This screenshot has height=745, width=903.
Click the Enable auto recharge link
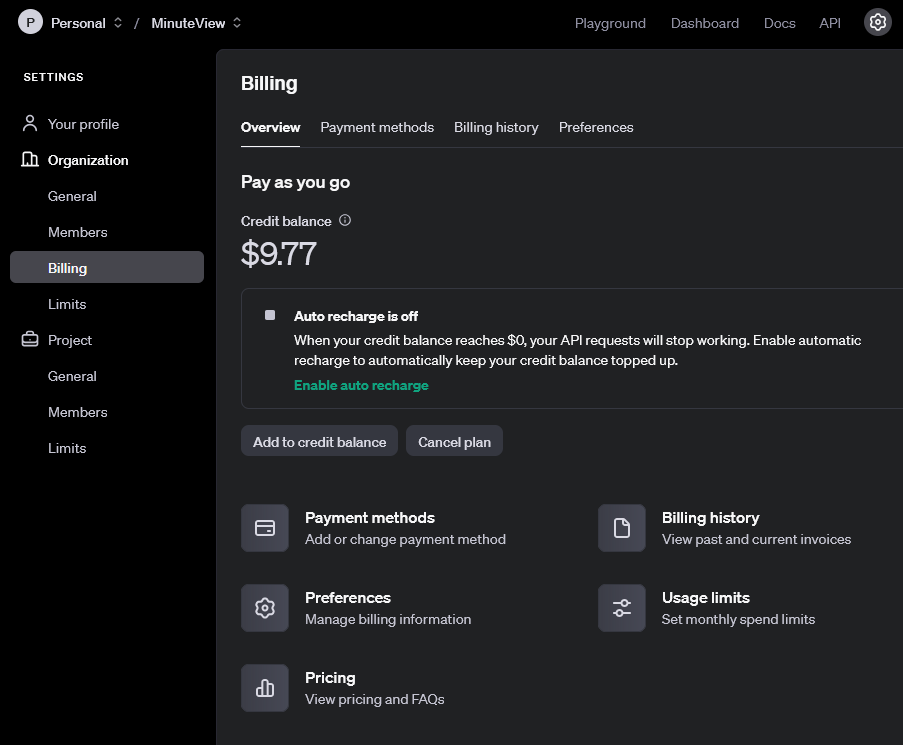click(x=361, y=384)
